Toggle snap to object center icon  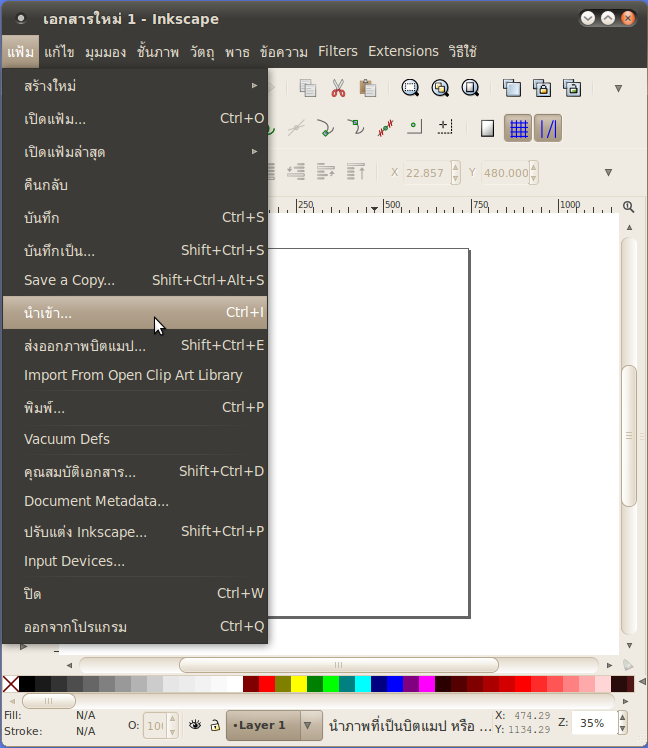tap(415, 128)
